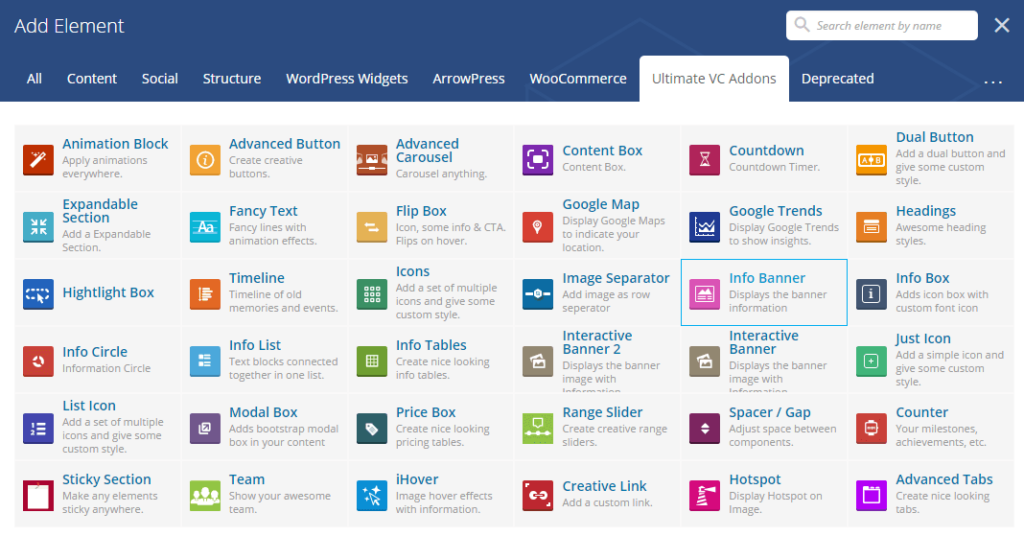Click the Modal Box icon

(x=205, y=428)
